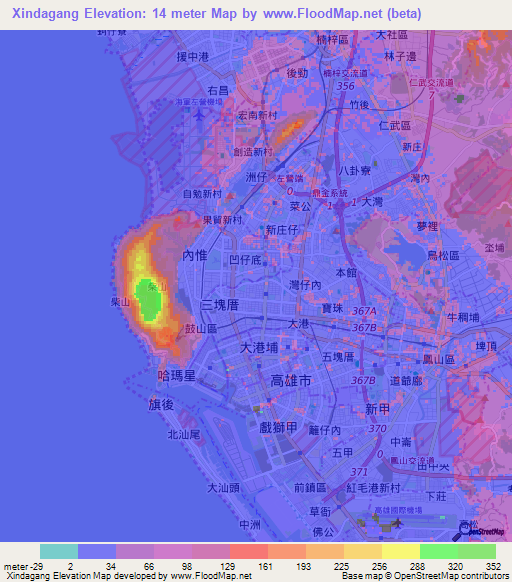Image resolution: width=512 pixels, height=582 pixels.
Task: Click the 北汕尾 place label
Action: tap(184, 434)
